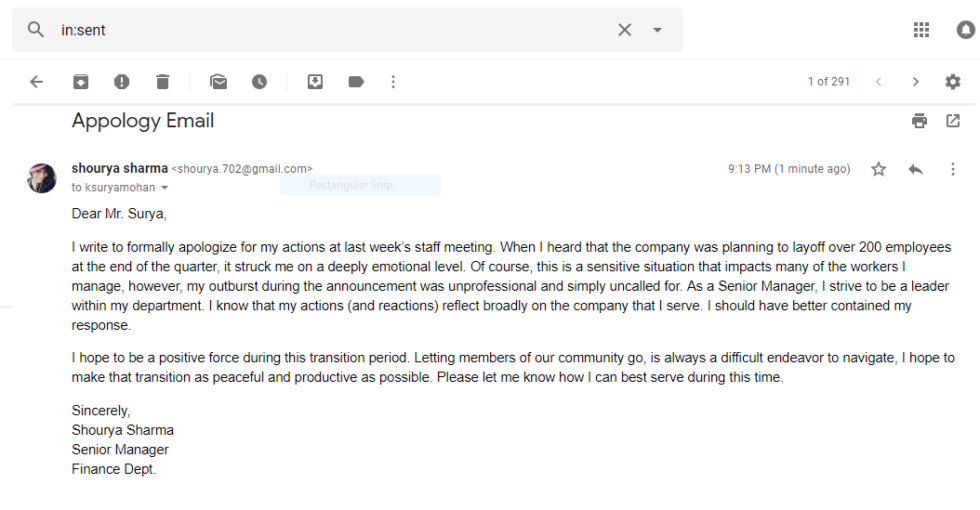Print the entire conversation
The image size is (980, 510).
click(919, 121)
